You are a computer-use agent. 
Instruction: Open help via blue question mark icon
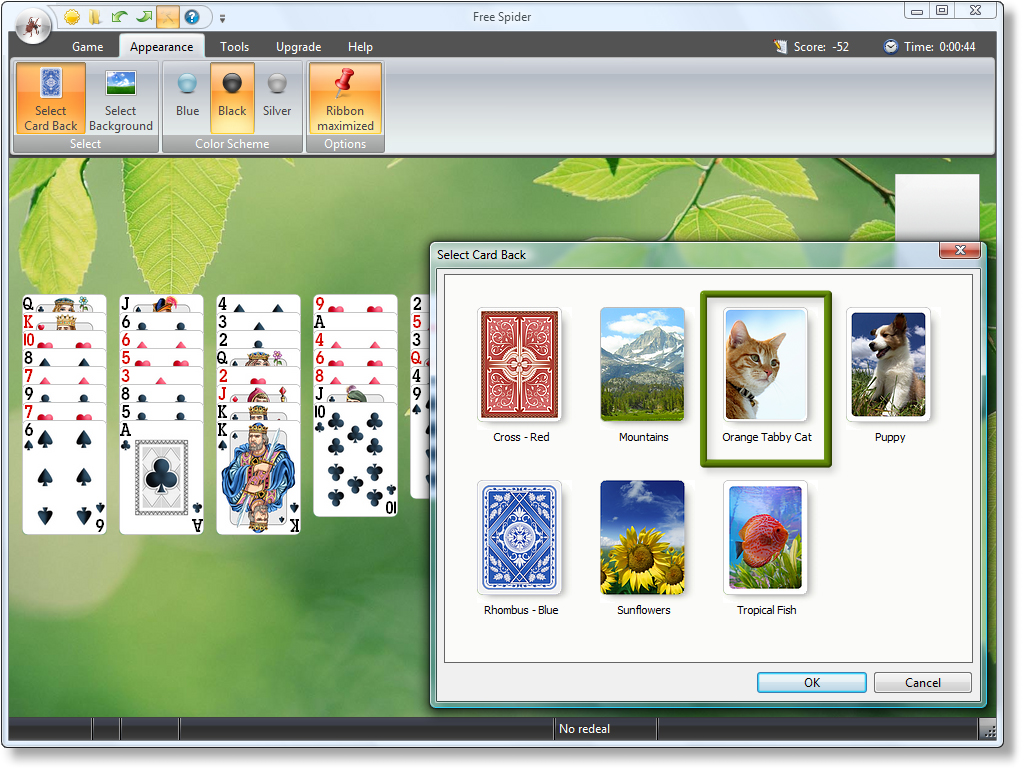191,17
